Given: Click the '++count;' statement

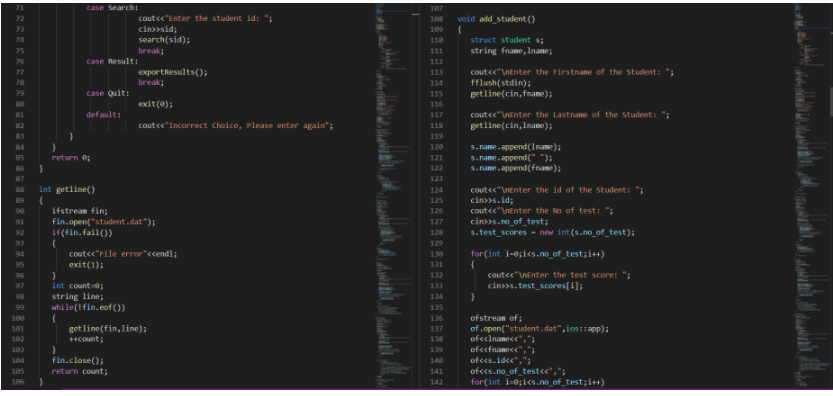Looking at the screenshot, I should pyautogui.click(x=86, y=340).
